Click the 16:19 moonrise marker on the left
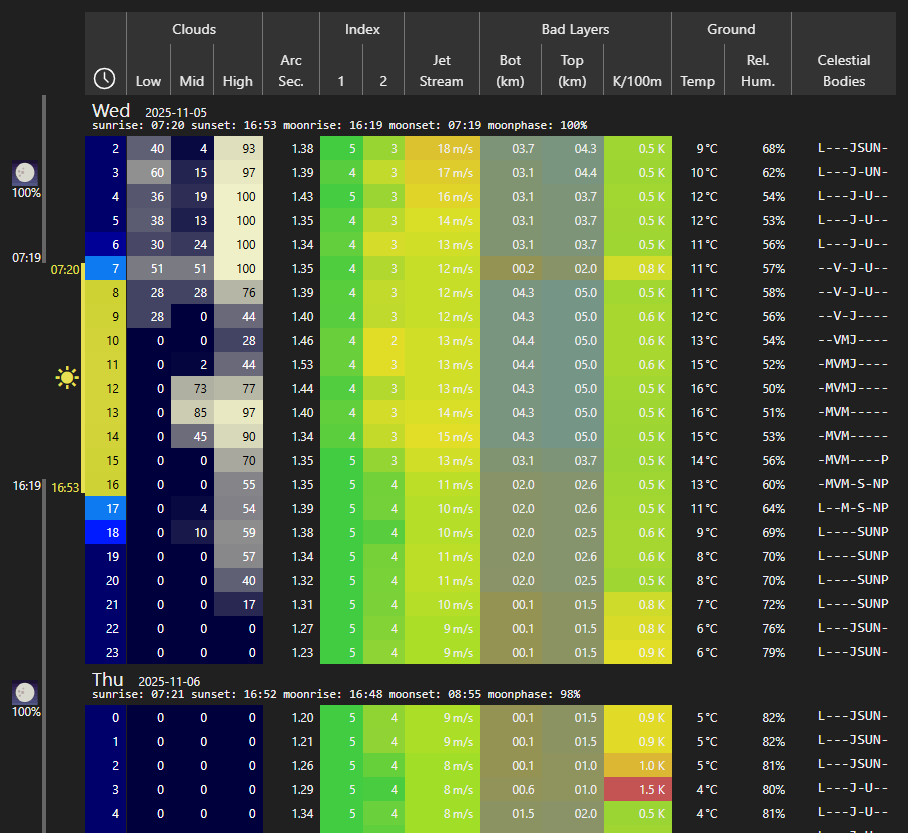 pyautogui.click(x=26, y=486)
